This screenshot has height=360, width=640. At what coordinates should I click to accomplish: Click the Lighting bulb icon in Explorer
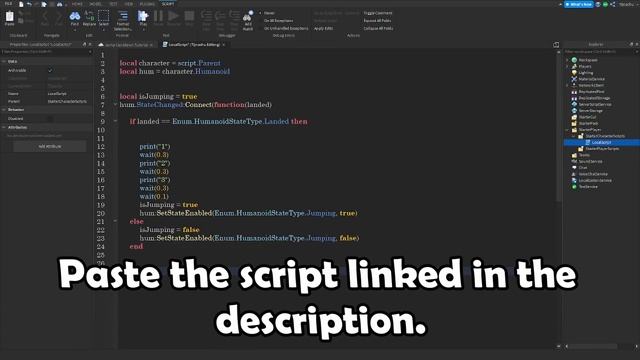pyautogui.click(x=574, y=73)
